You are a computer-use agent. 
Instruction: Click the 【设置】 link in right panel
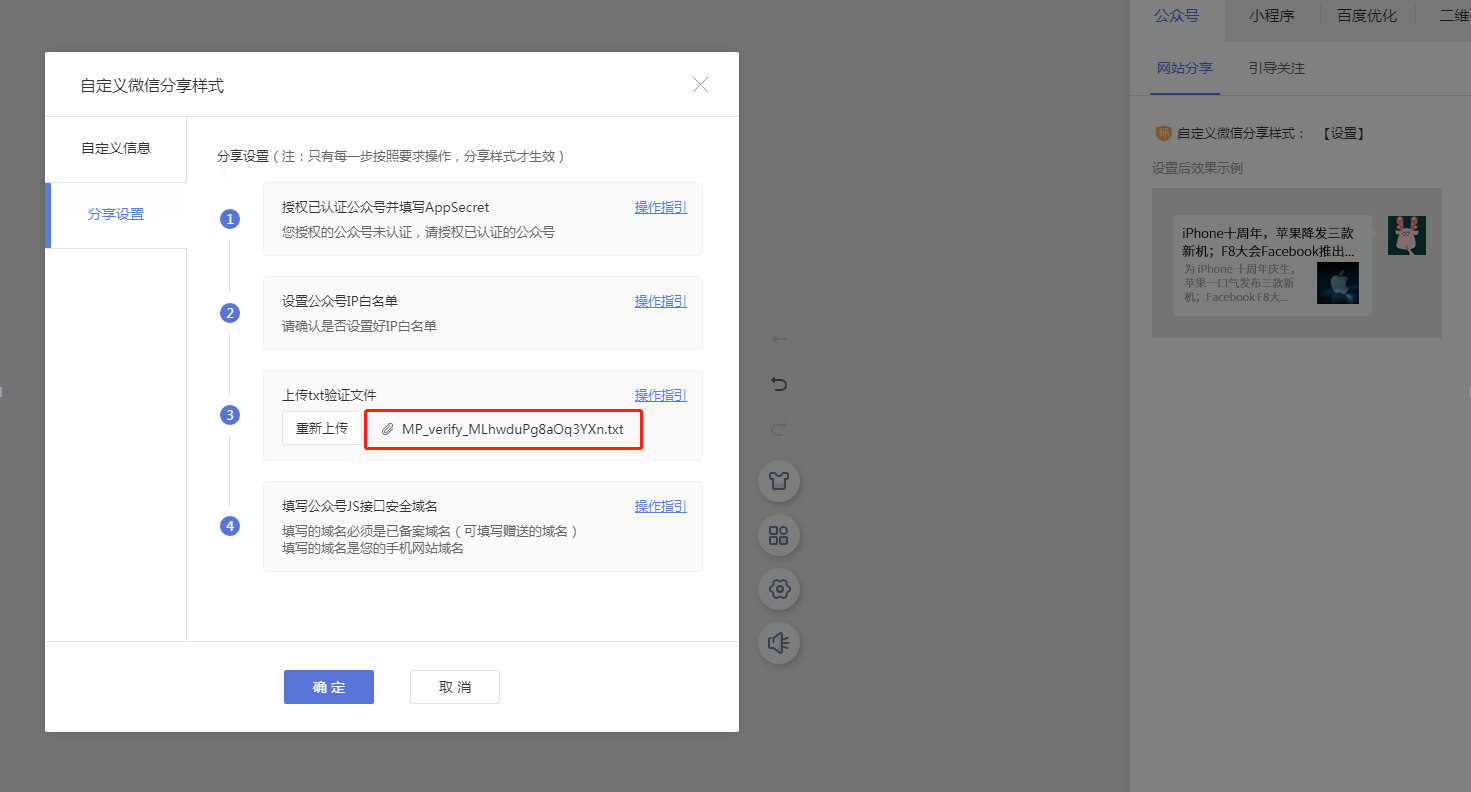[x=1343, y=133]
